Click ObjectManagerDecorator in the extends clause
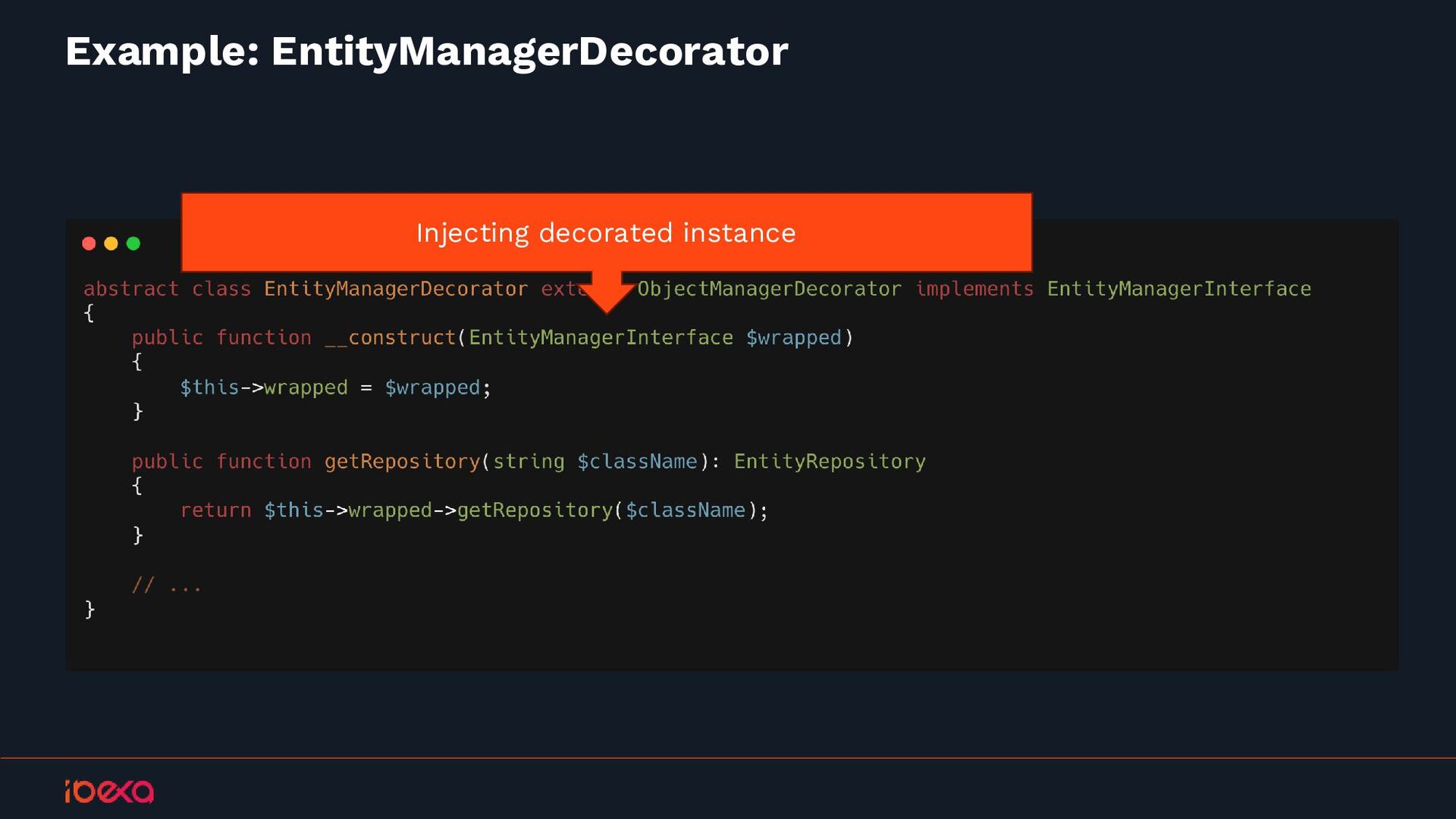The image size is (1456, 819). click(x=769, y=289)
